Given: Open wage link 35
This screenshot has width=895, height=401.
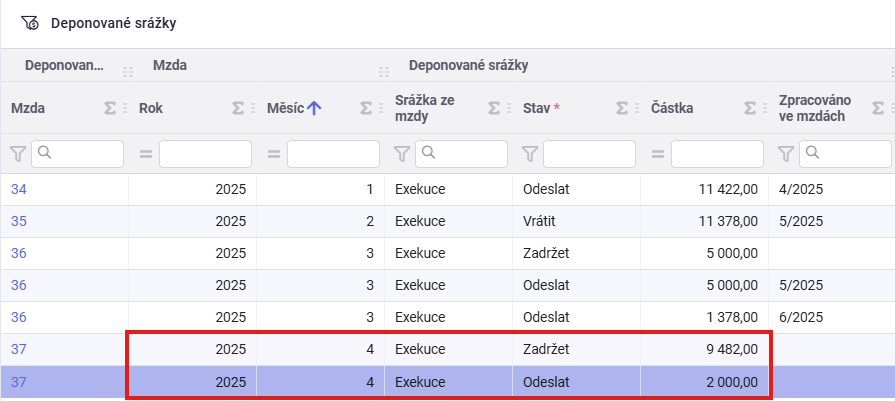Looking at the screenshot, I should [x=18, y=220].
